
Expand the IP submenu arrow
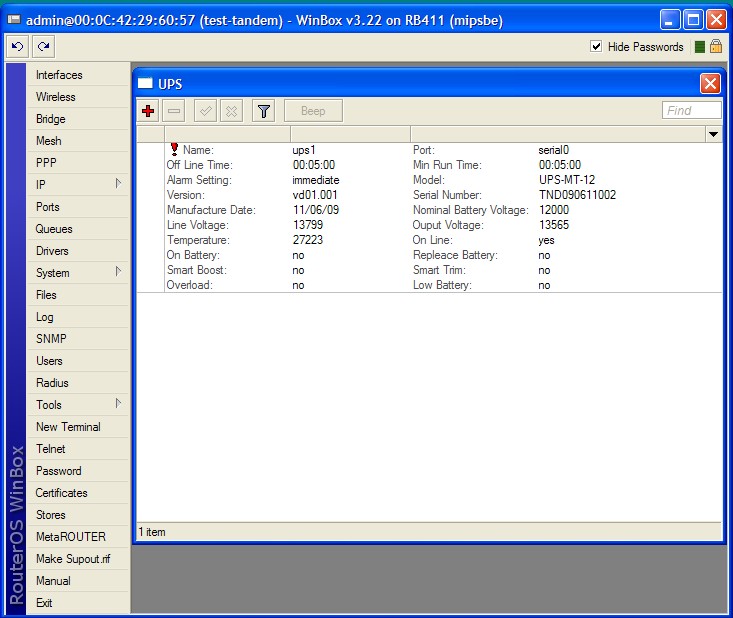(118, 184)
